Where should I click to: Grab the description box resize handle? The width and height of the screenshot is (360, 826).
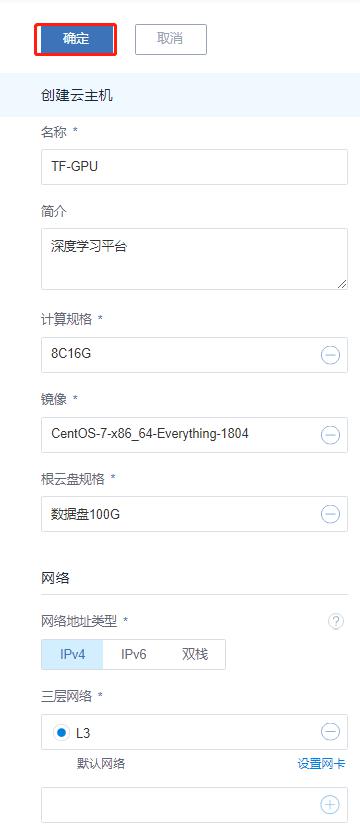[342, 284]
